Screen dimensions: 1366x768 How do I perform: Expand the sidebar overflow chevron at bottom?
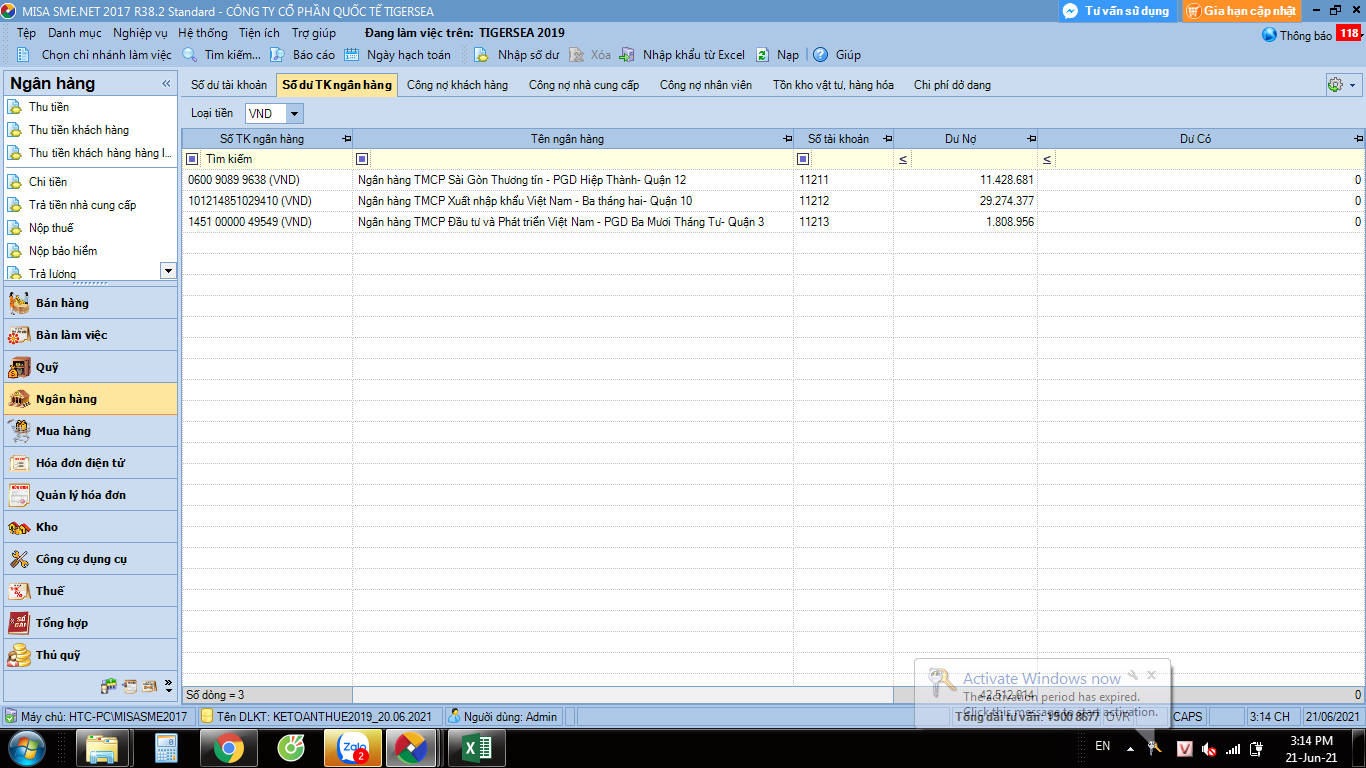click(x=168, y=686)
